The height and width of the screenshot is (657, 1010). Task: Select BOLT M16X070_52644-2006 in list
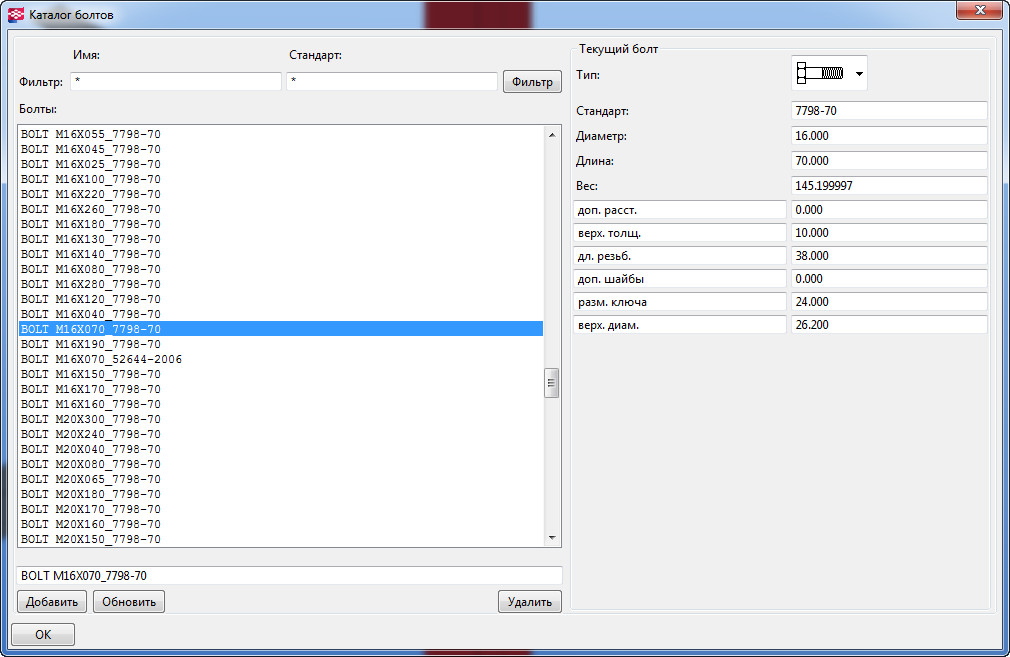281,359
